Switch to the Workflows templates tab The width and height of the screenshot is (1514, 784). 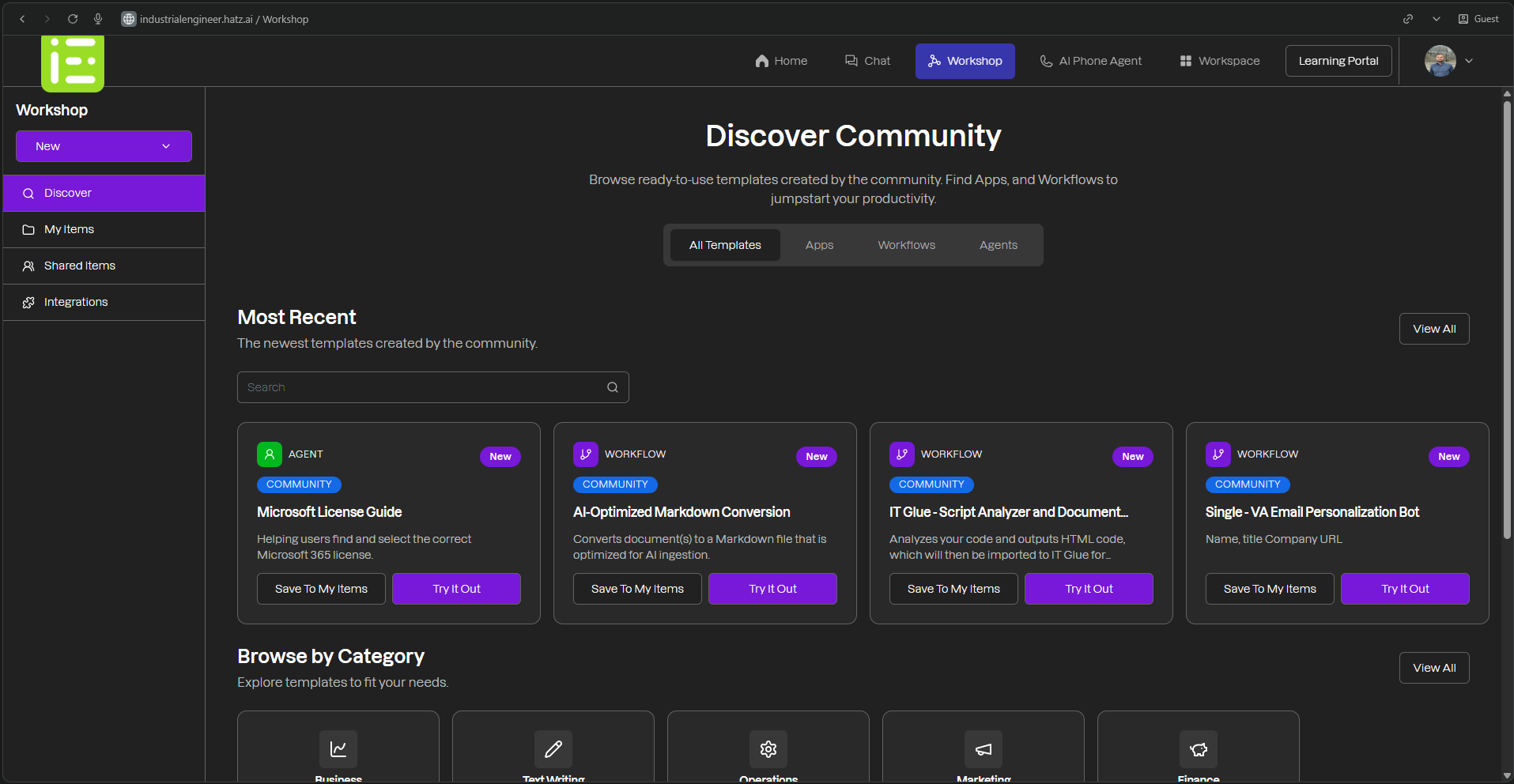point(906,245)
